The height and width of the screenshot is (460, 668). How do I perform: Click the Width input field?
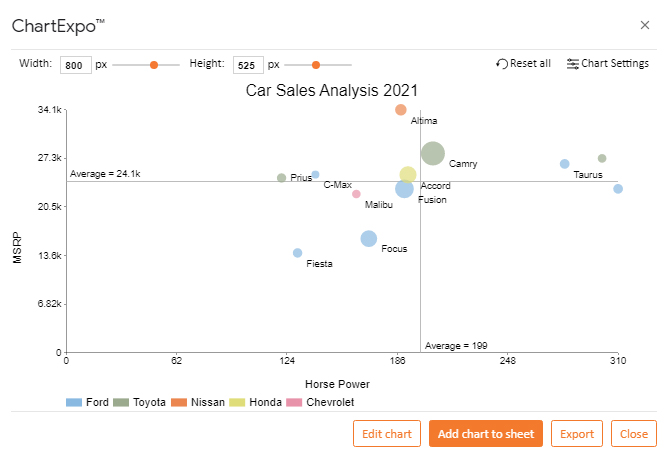tap(76, 65)
